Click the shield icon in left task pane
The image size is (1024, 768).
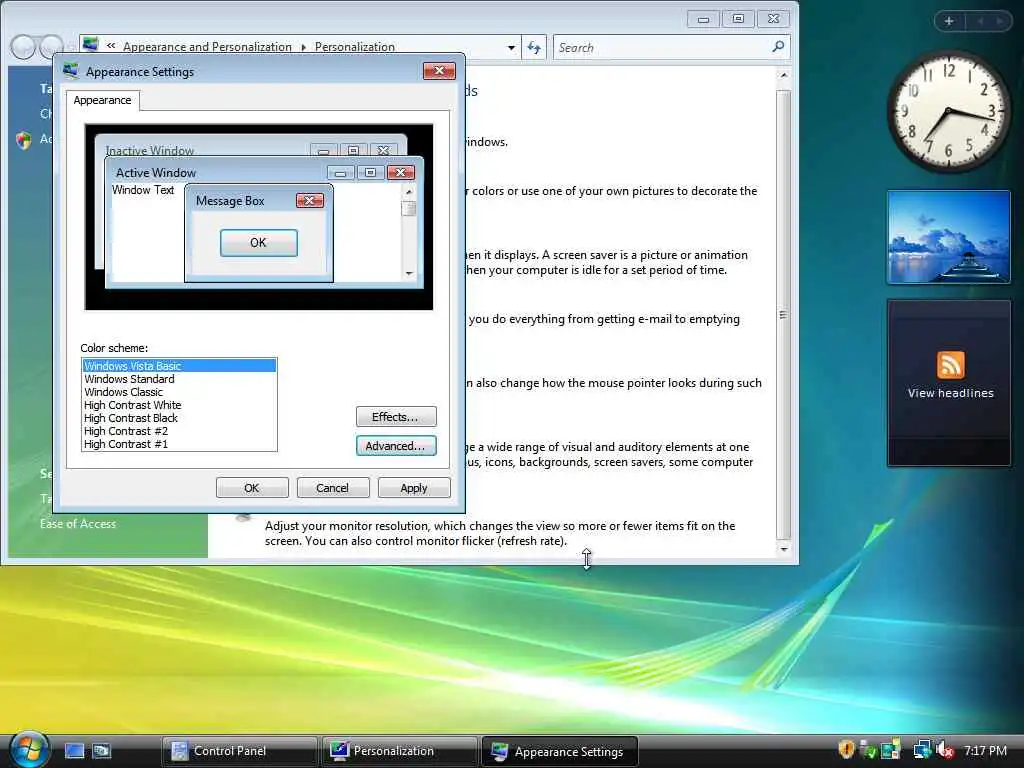click(x=24, y=140)
